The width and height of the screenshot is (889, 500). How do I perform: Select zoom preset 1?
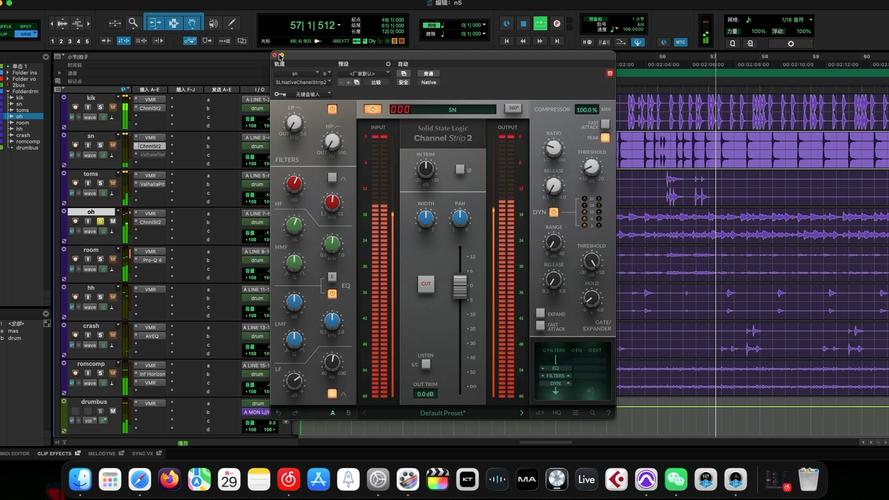point(53,41)
